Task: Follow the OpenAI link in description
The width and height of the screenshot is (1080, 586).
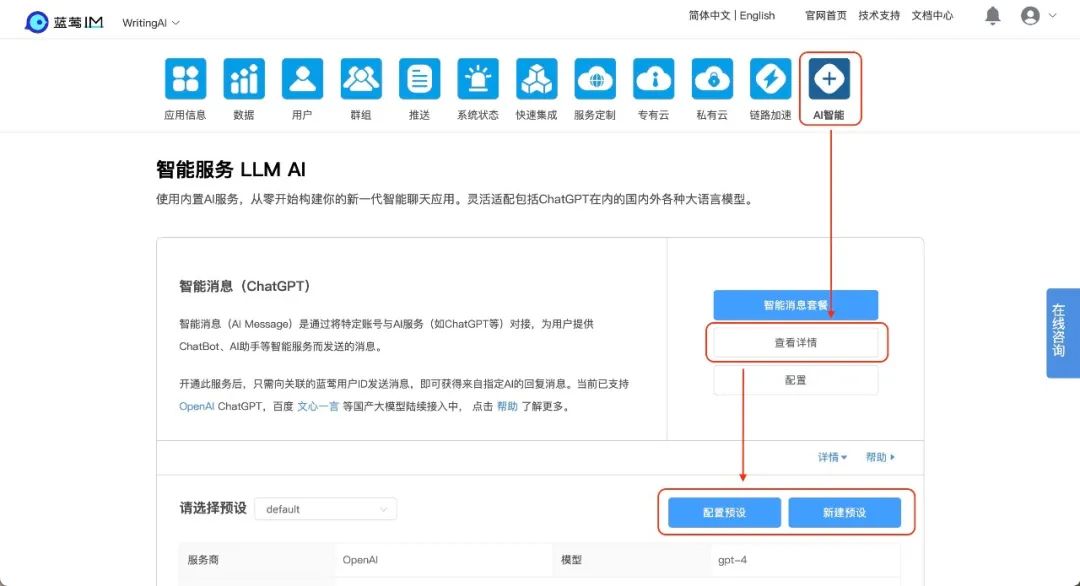Action: point(196,406)
